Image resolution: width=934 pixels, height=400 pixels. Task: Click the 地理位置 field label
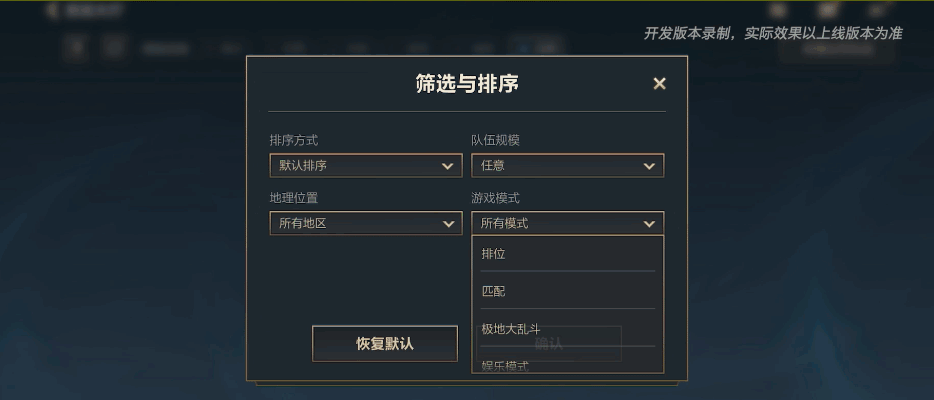tap(294, 198)
